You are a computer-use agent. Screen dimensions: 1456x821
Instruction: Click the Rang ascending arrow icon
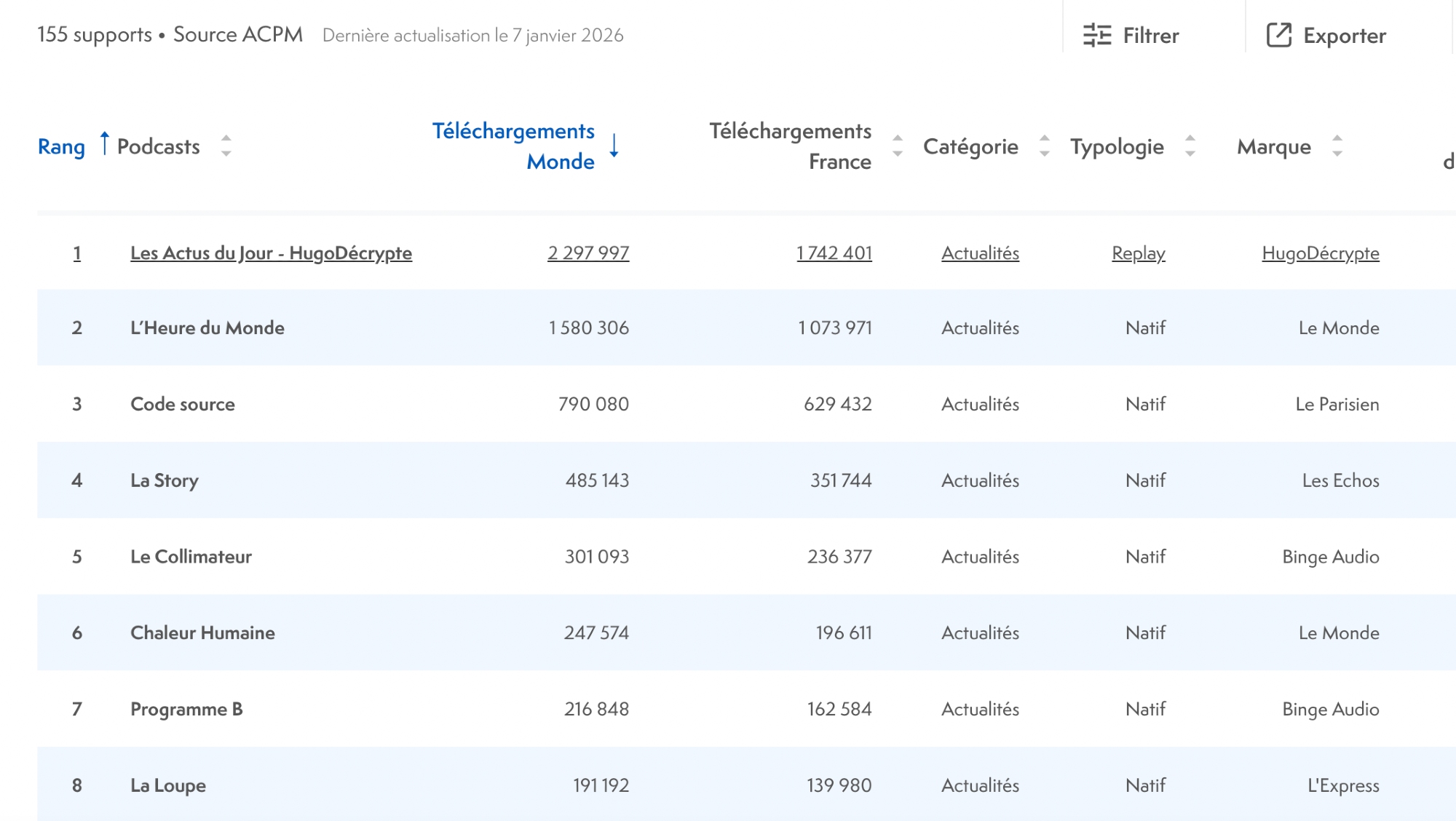tap(104, 144)
